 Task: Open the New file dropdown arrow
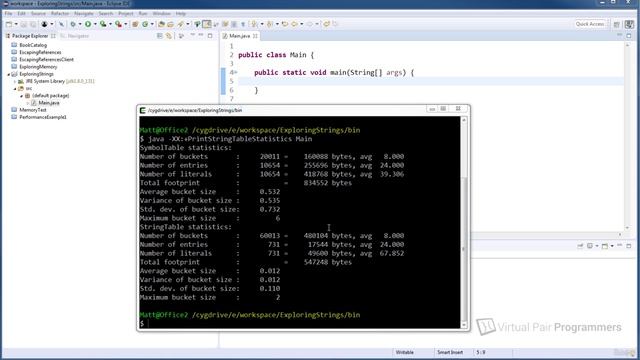pyautogui.click(x=16, y=24)
